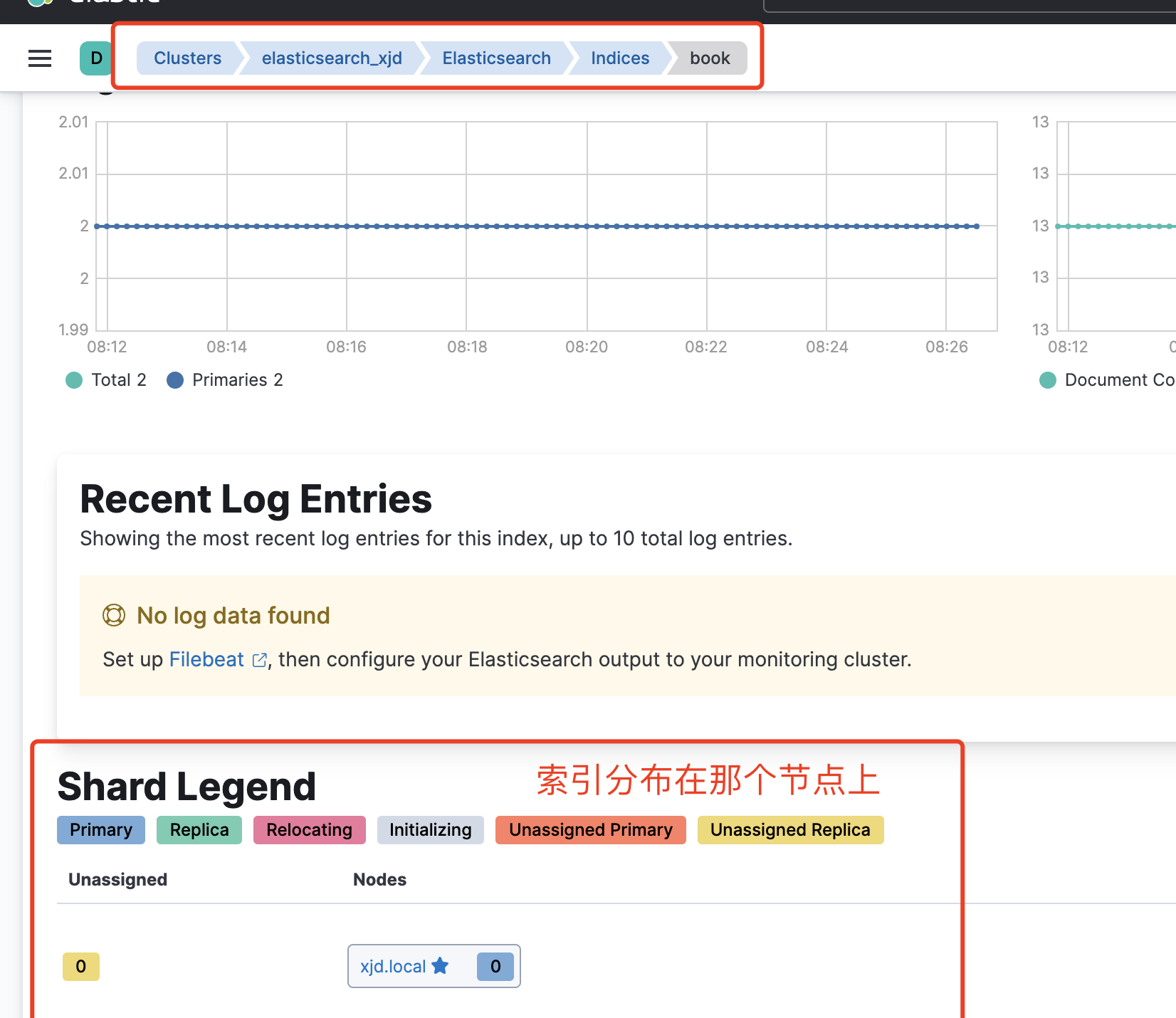The image size is (1176, 1018).
Task: Click the Initializing shard legend badge
Action: coord(431,830)
